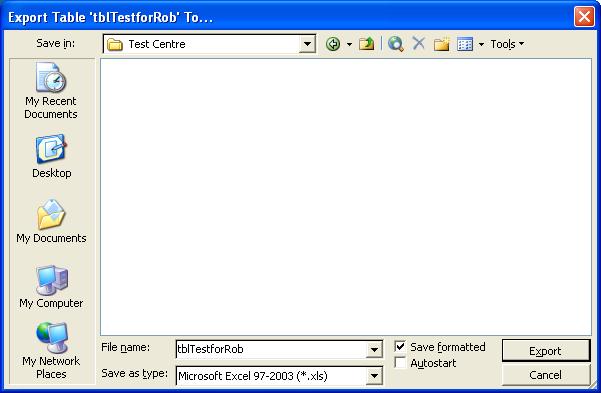The image size is (601, 393).
Task: Create New Folder icon in toolbar
Action: coord(442,44)
